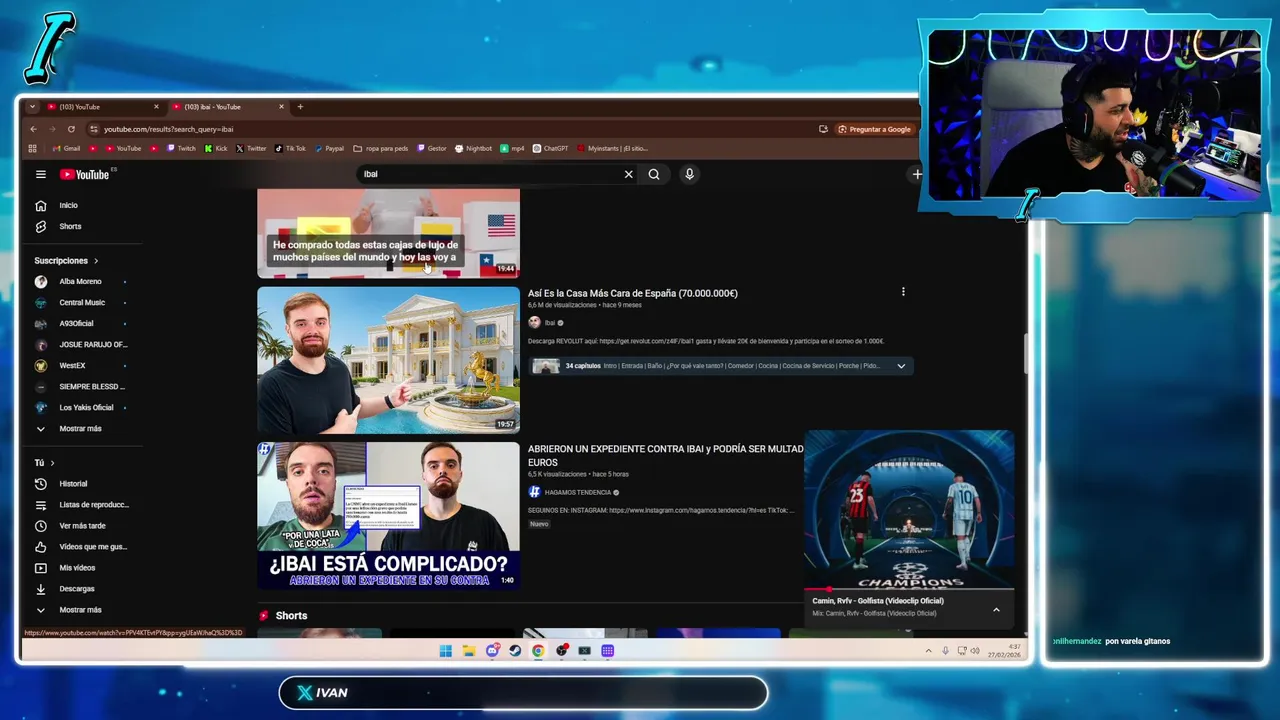Open the ChatGPT bookmark
1280x720 pixels.
click(x=550, y=148)
